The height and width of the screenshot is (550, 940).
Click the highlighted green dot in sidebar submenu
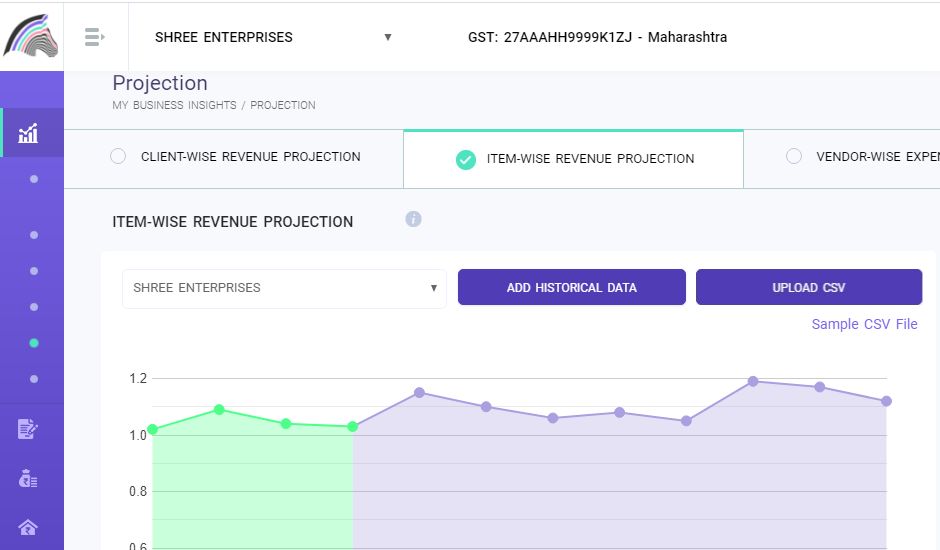(34, 343)
